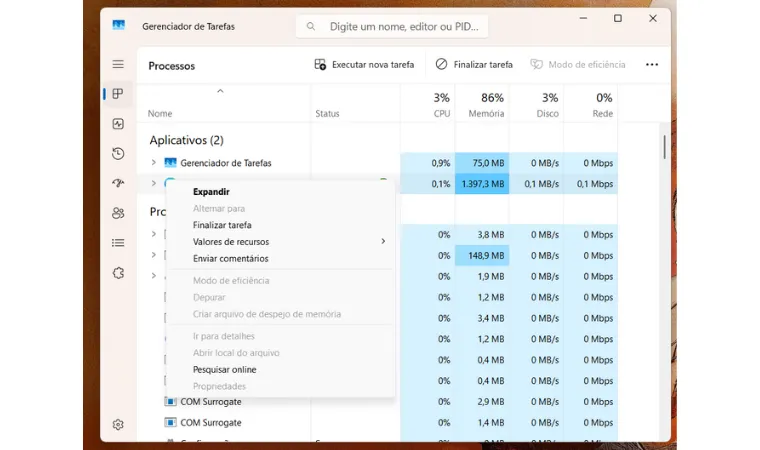Viewport: 760px width, 450px height.
Task: Open the Settings gear icon
Action: [118, 425]
